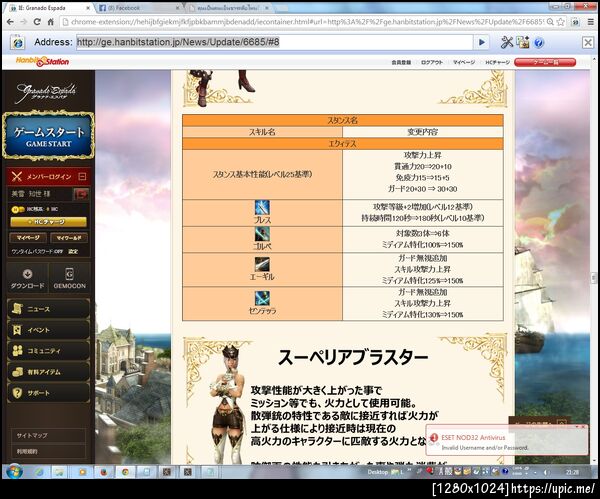Switch to the Granado Espada tab
The height and width of the screenshot is (499, 600).
(48, 8)
